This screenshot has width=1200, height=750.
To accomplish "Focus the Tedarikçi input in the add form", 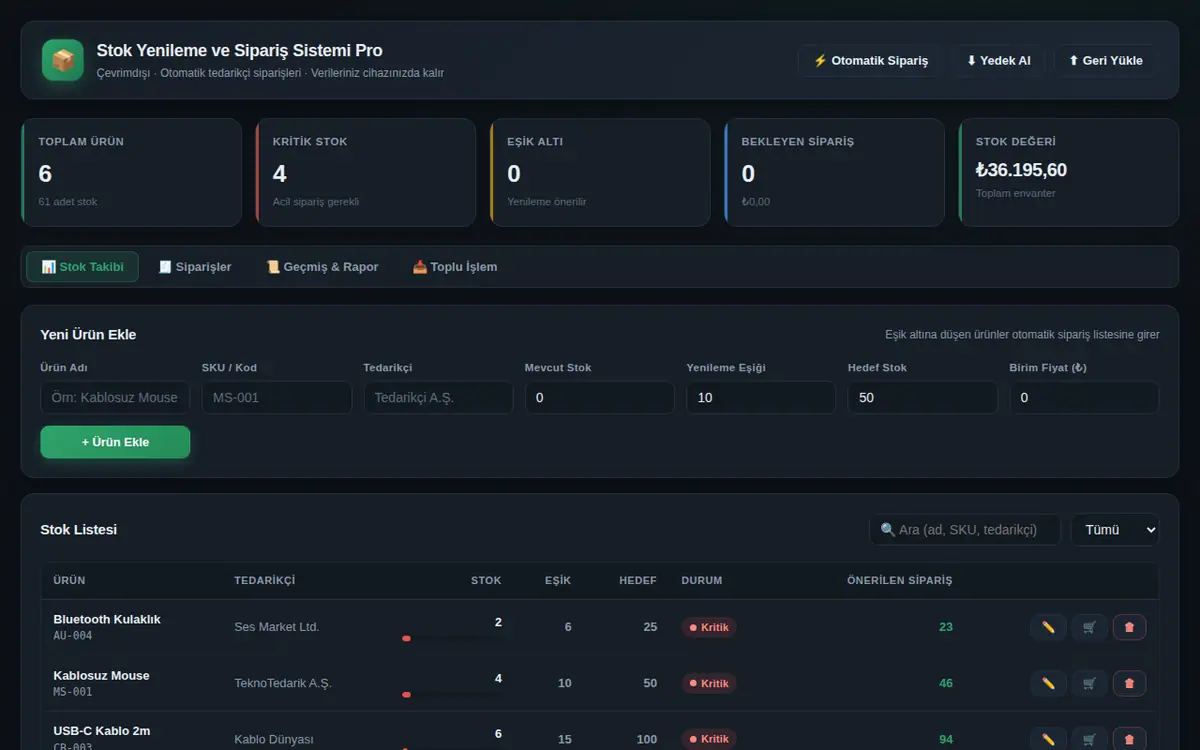I will (438, 398).
